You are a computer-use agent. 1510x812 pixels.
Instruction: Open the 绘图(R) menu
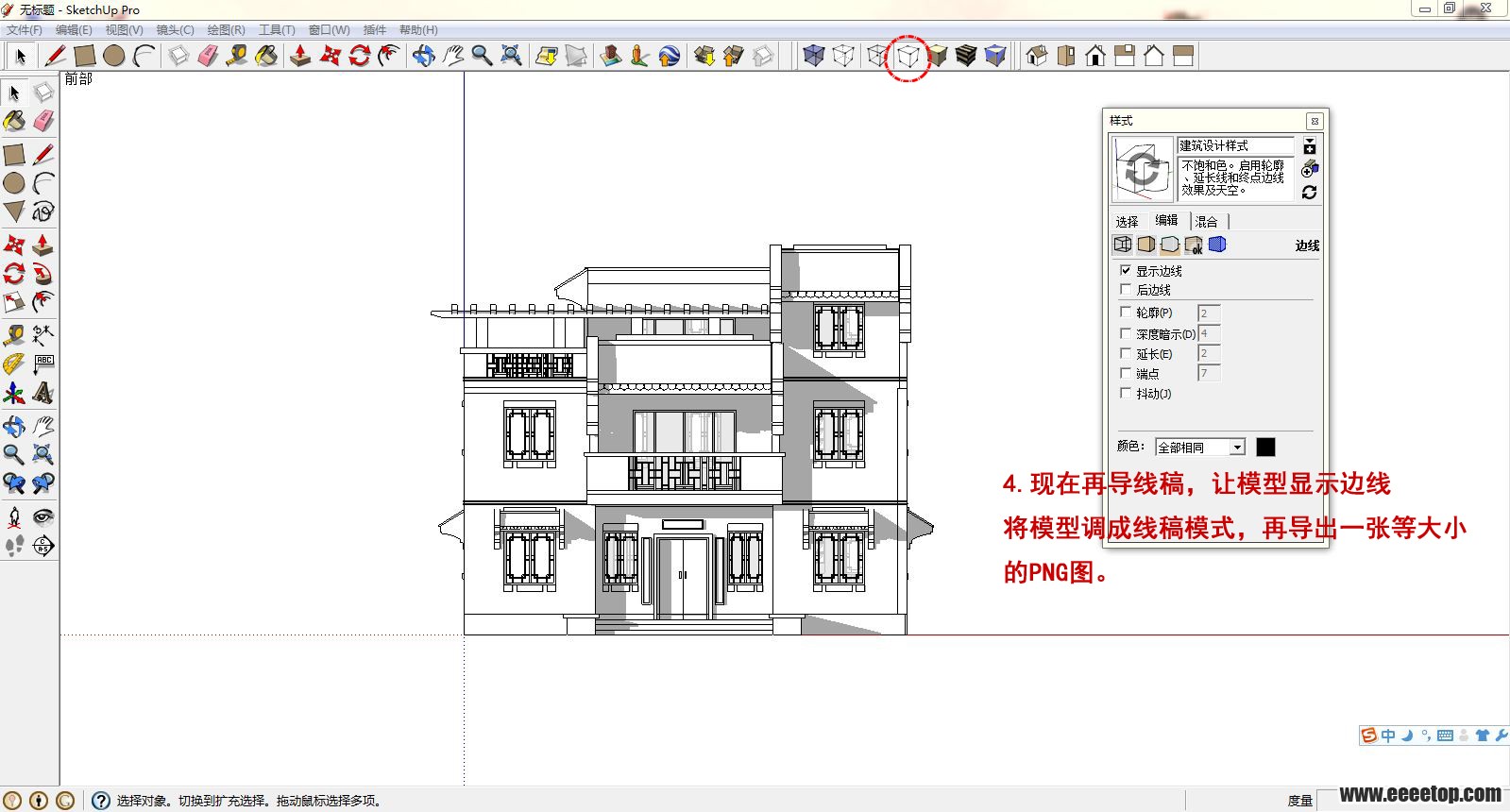(x=226, y=30)
